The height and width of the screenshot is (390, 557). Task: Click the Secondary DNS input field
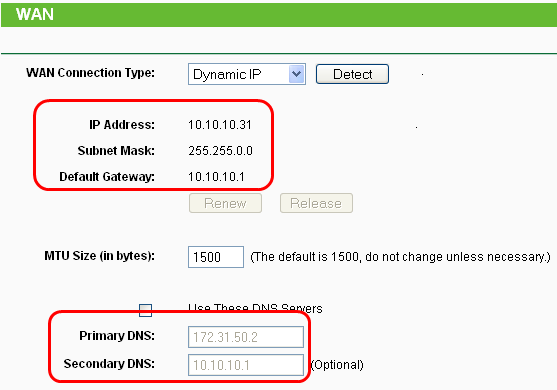246,365
